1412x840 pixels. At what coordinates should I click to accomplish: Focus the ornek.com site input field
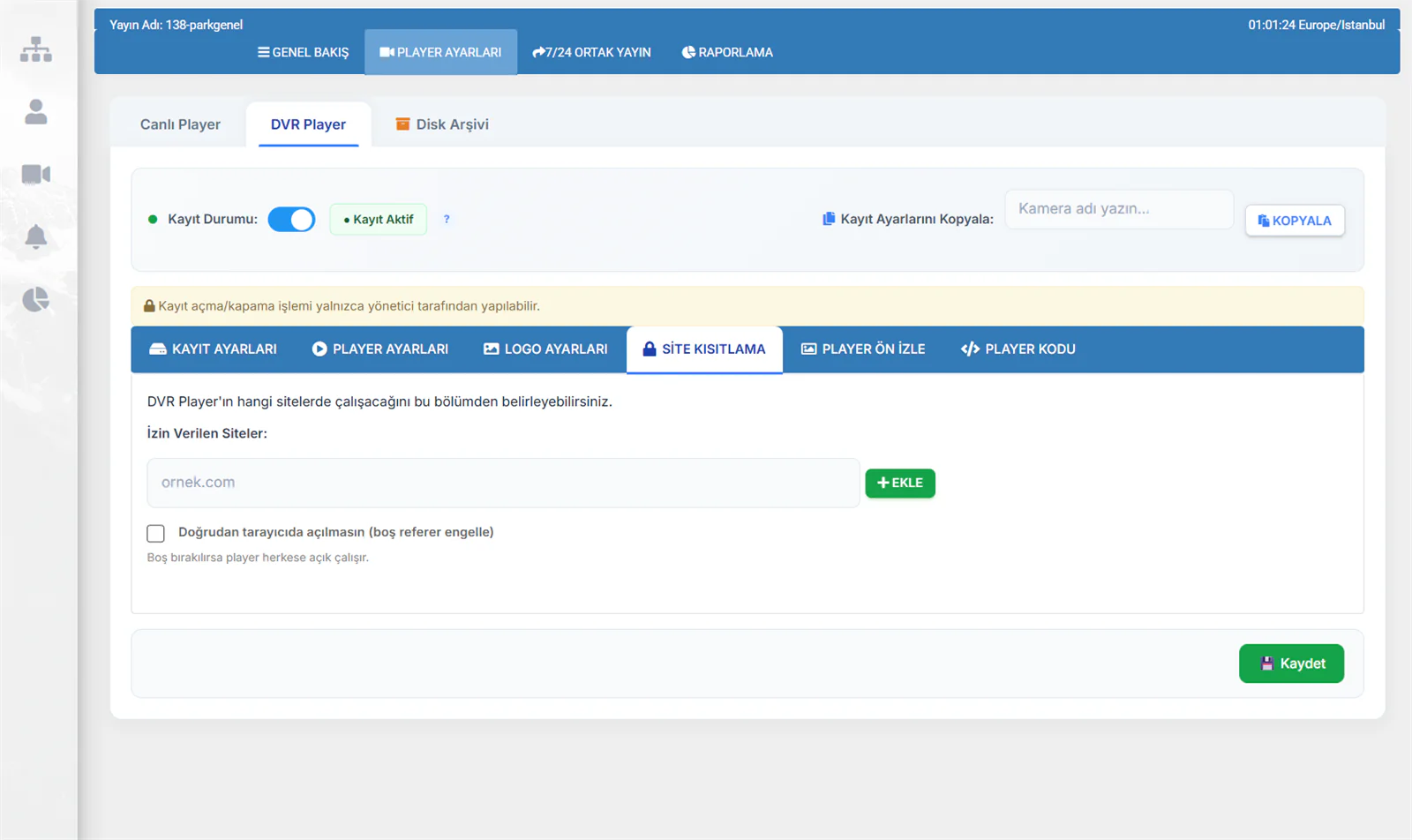[503, 483]
